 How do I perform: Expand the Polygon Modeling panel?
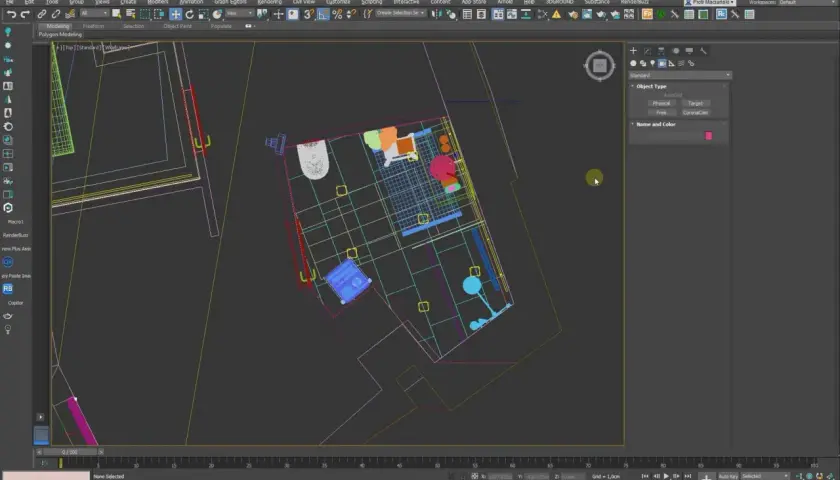point(60,34)
